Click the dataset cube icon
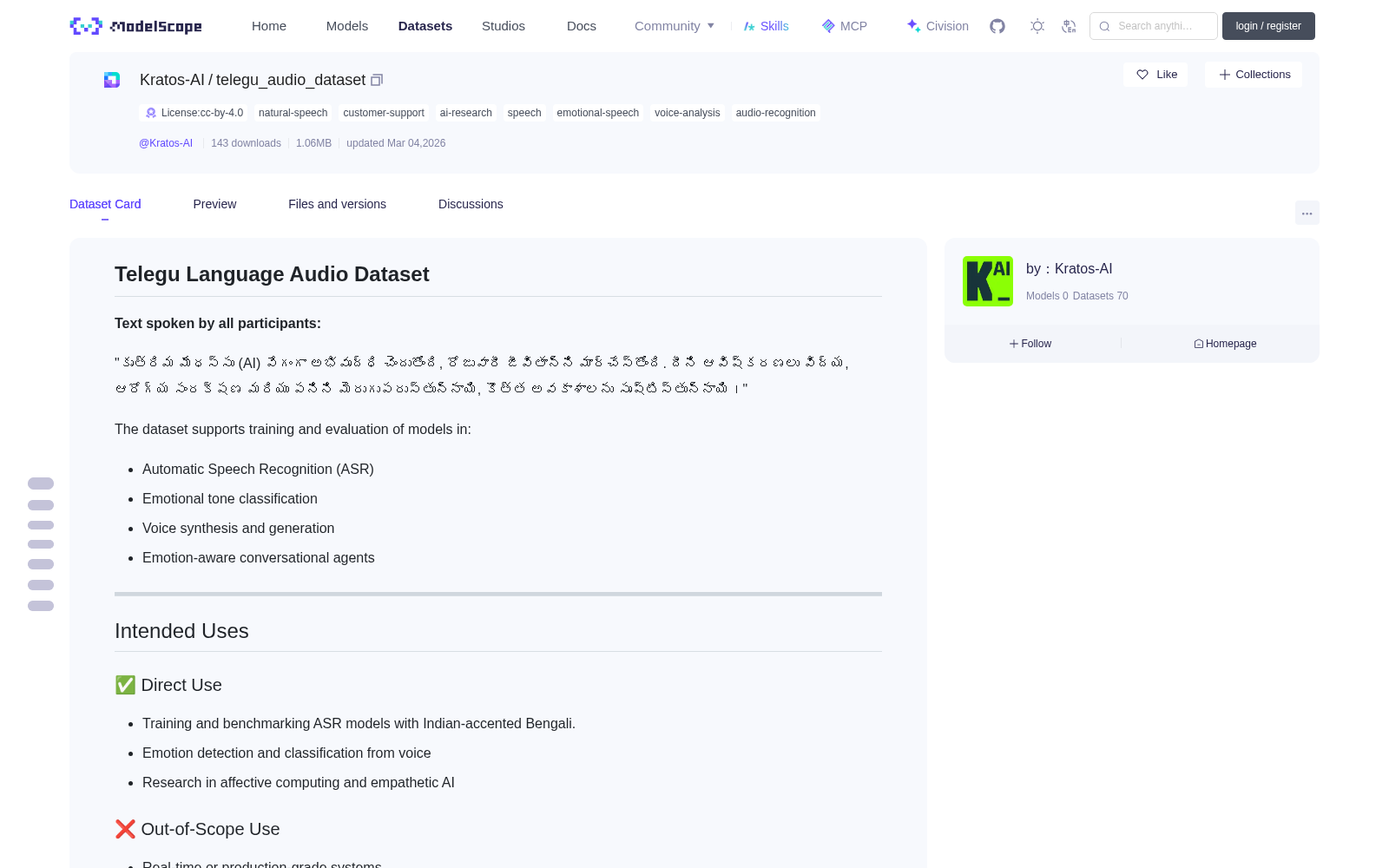The height and width of the screenshot is (868, 1389). [x=112, y=80]
